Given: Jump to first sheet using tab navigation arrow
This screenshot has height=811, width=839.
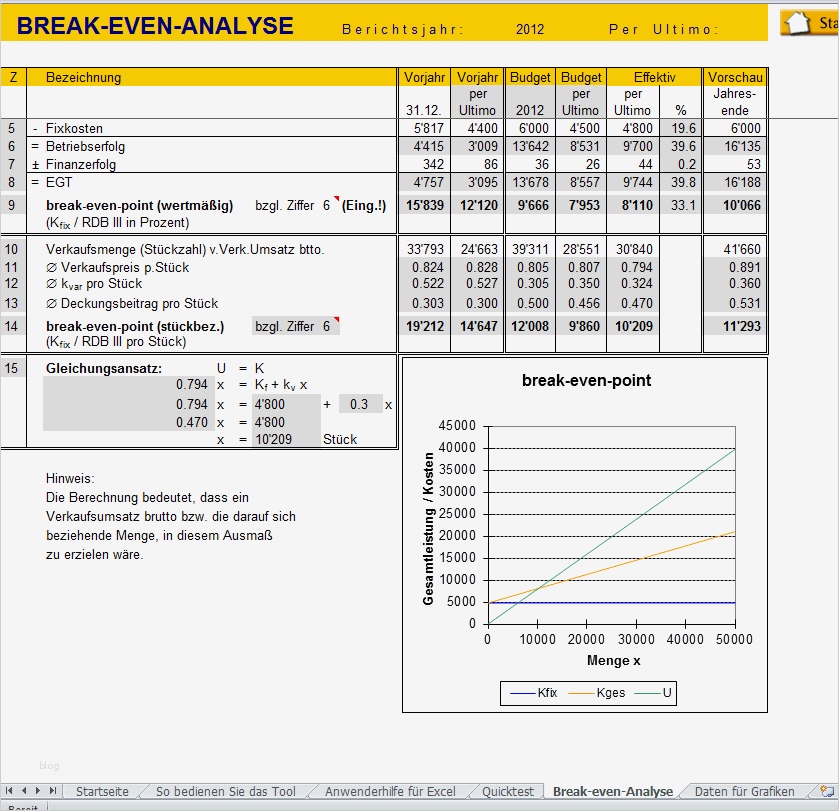Looking at the screenshot, I should pos(9,790).
